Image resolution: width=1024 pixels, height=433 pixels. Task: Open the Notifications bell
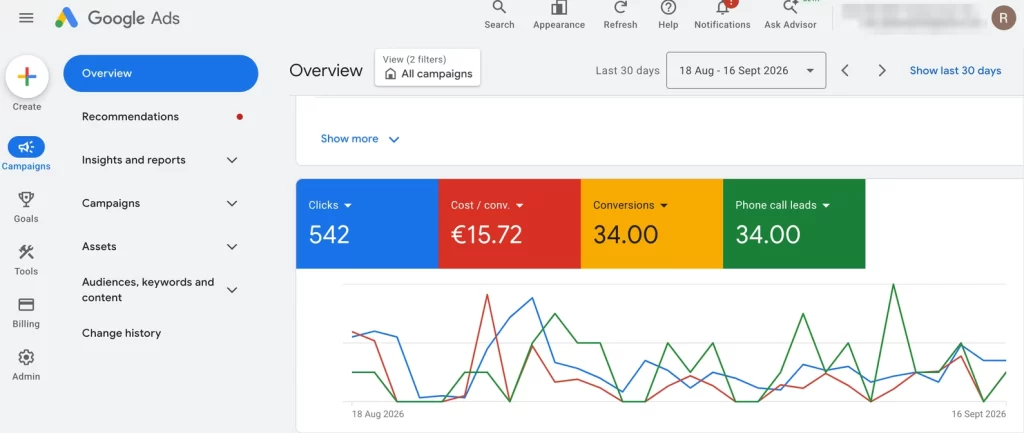(x=722, y=15)
